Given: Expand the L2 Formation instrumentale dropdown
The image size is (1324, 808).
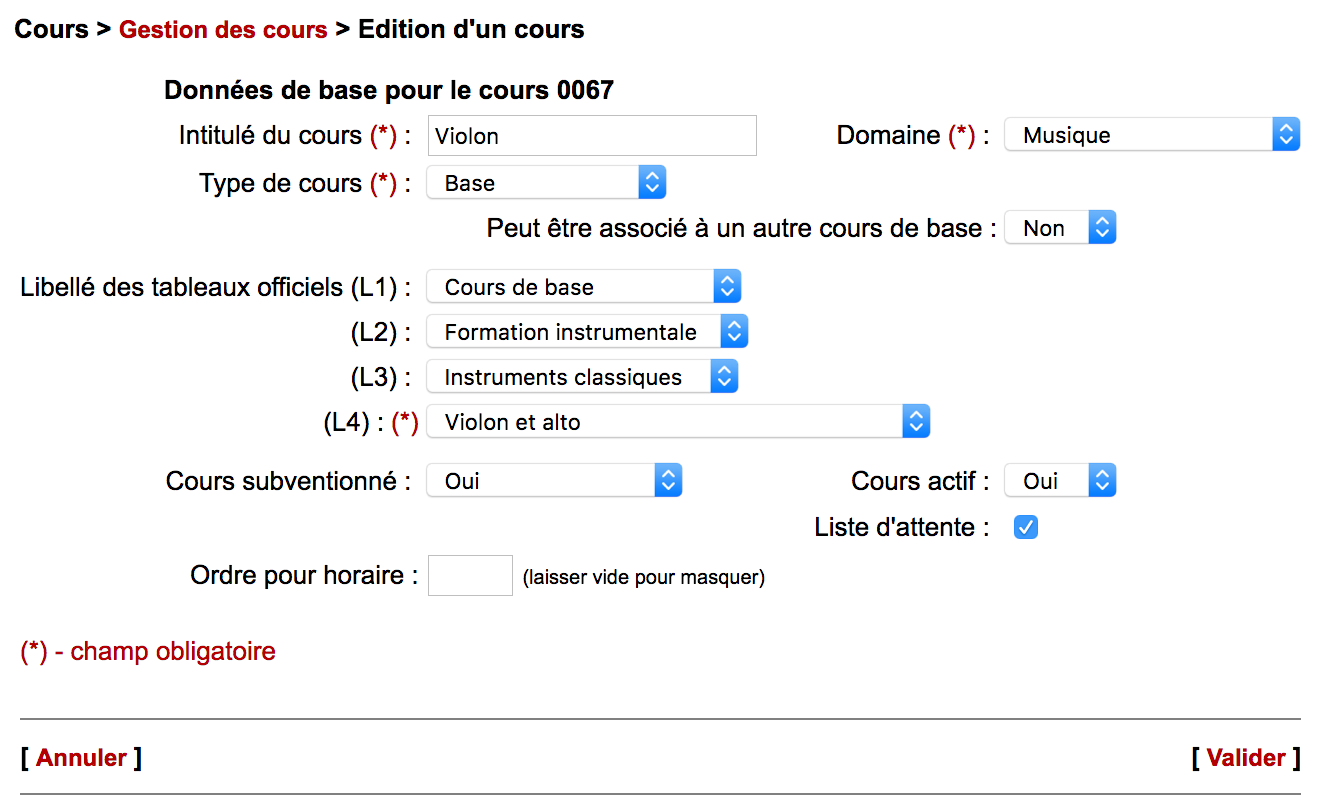Looking at the screenshot, I should pyautogui.click(x=586, y=332).
